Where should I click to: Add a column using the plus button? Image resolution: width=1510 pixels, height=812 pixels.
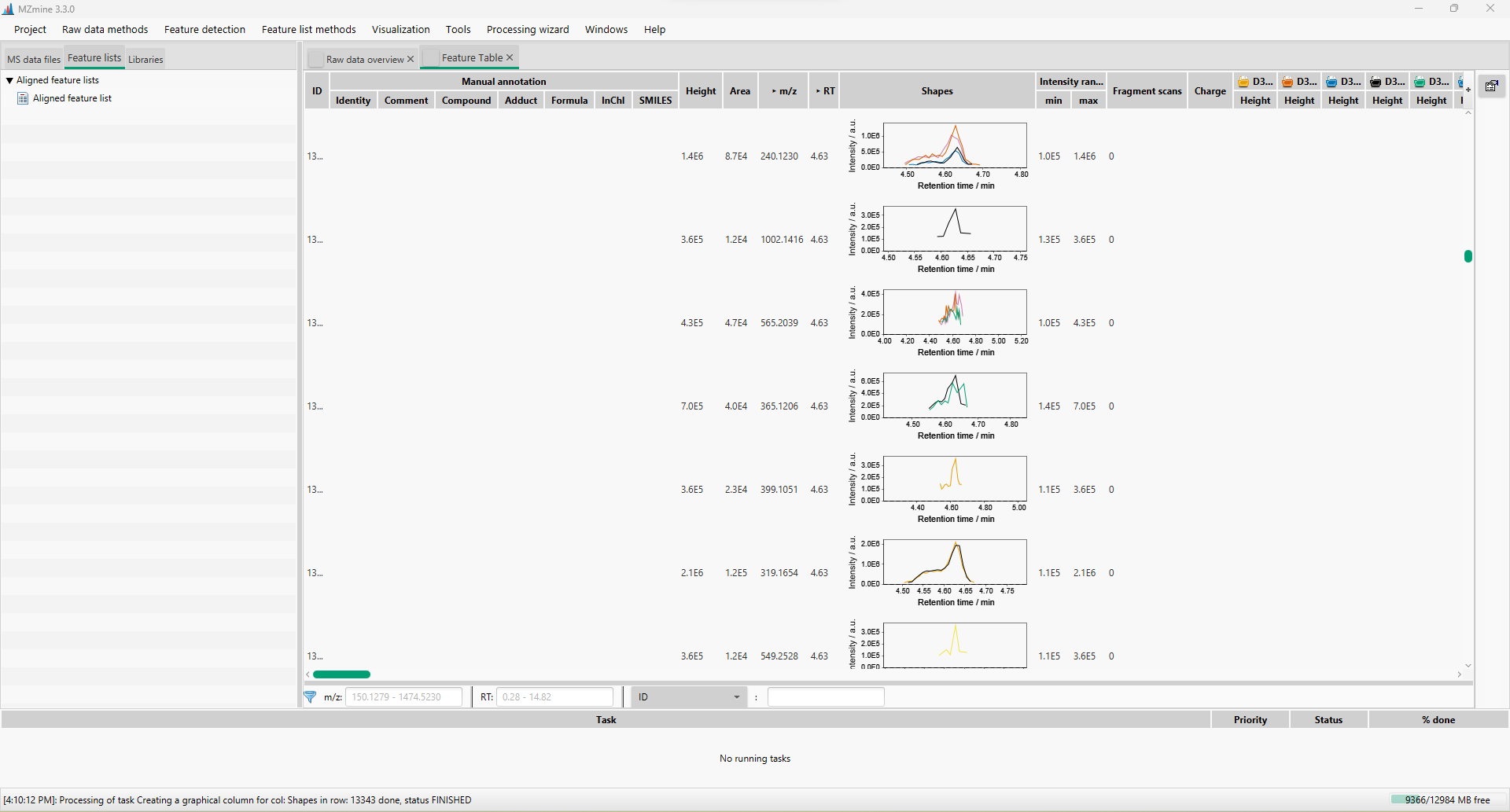pyautogui.click(x=1468, y=89)
